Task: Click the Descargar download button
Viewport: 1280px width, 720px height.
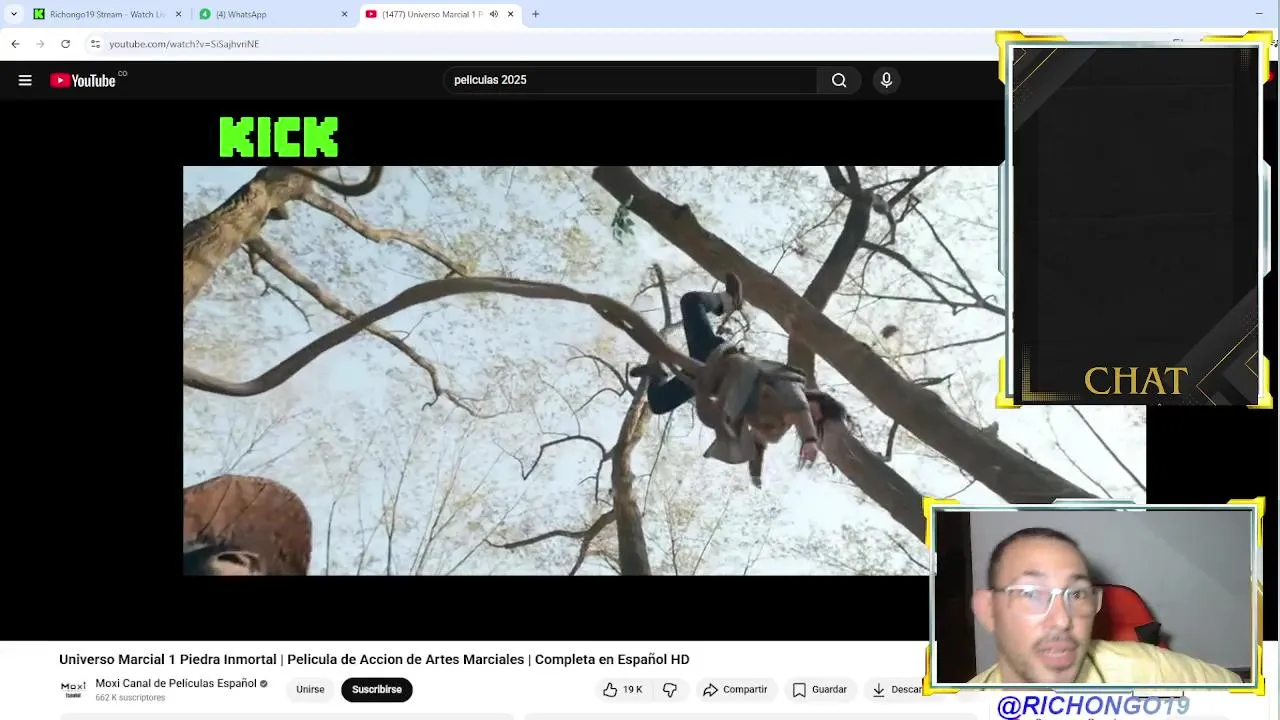Action: [896, 689]
